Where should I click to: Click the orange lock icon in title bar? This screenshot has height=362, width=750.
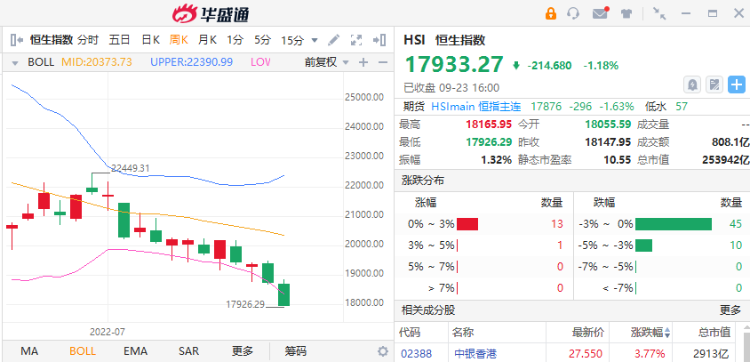coord(551,13)
